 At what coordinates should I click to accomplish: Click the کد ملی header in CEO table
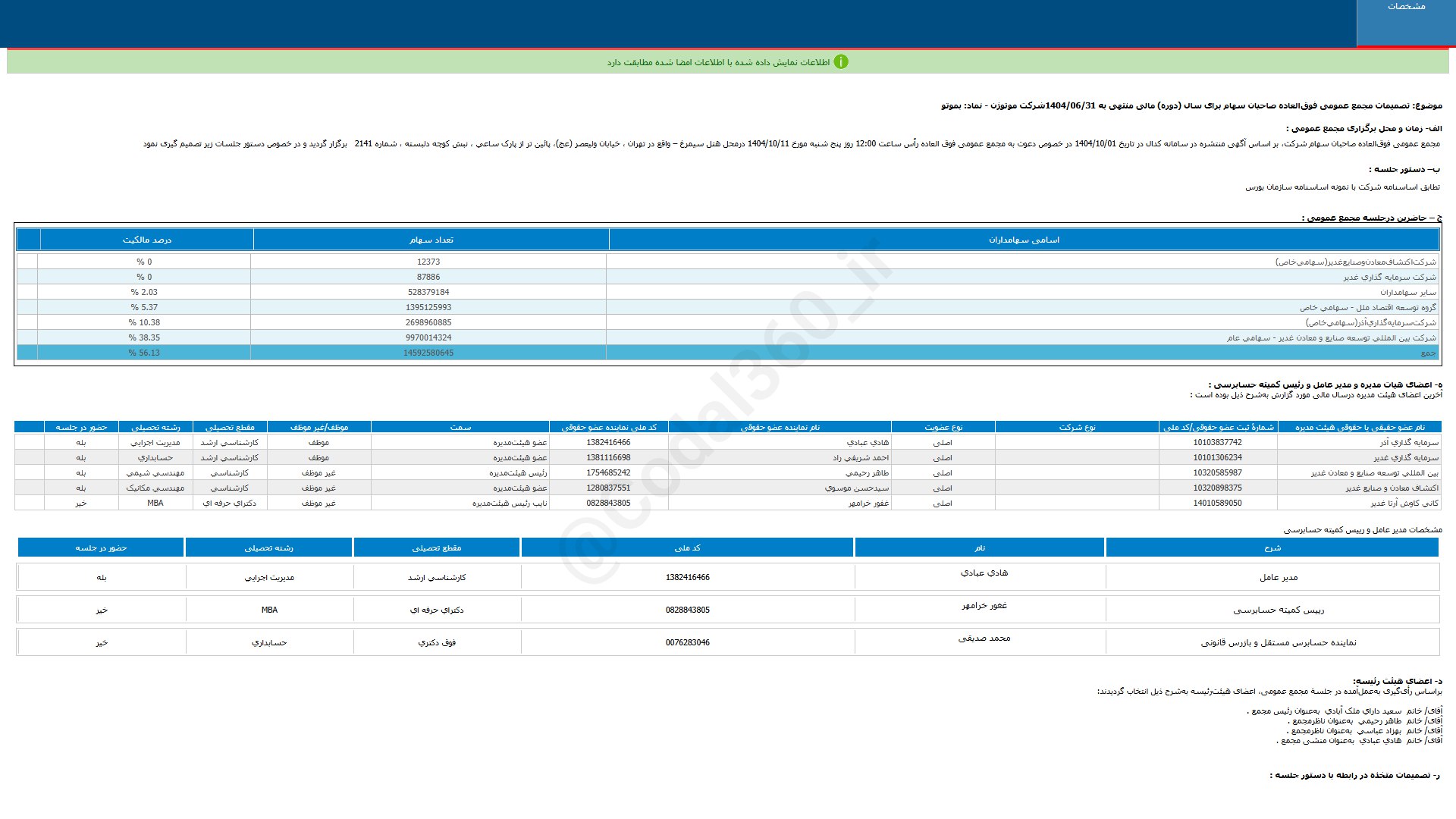pyautogui.click(x=687, y=548)
